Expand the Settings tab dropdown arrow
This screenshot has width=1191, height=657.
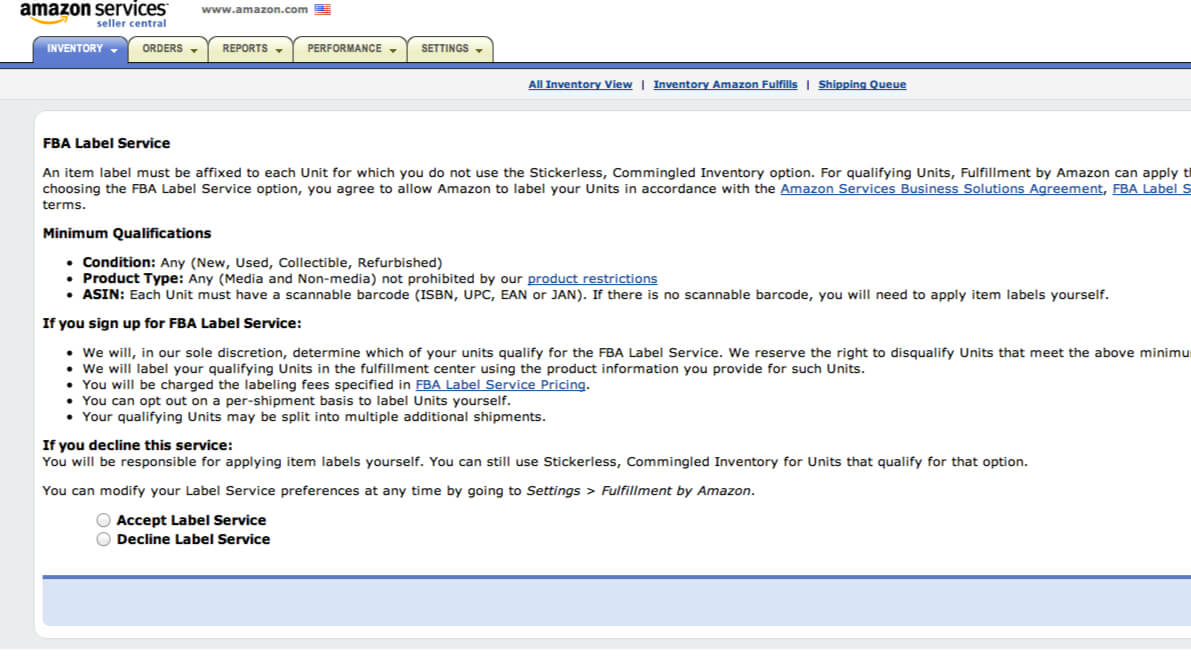tap(480, 50)
